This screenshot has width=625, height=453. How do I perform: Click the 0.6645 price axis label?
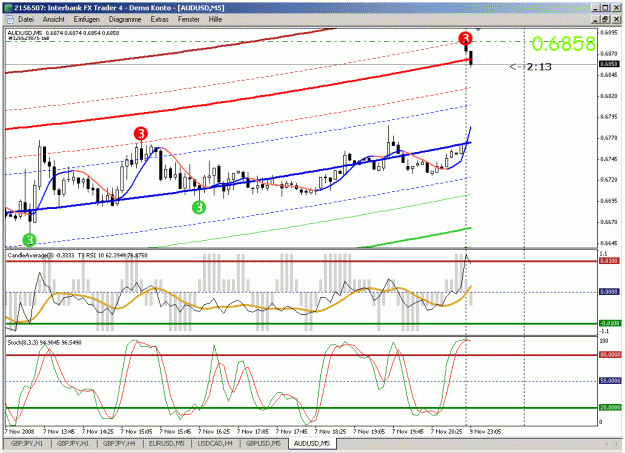click(x=609, y=243)
